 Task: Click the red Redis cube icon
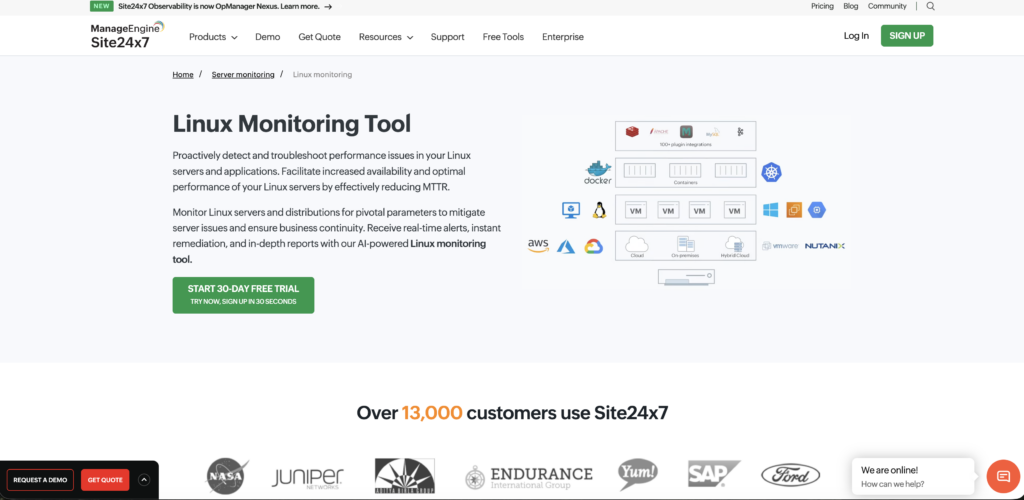(632, 132)
